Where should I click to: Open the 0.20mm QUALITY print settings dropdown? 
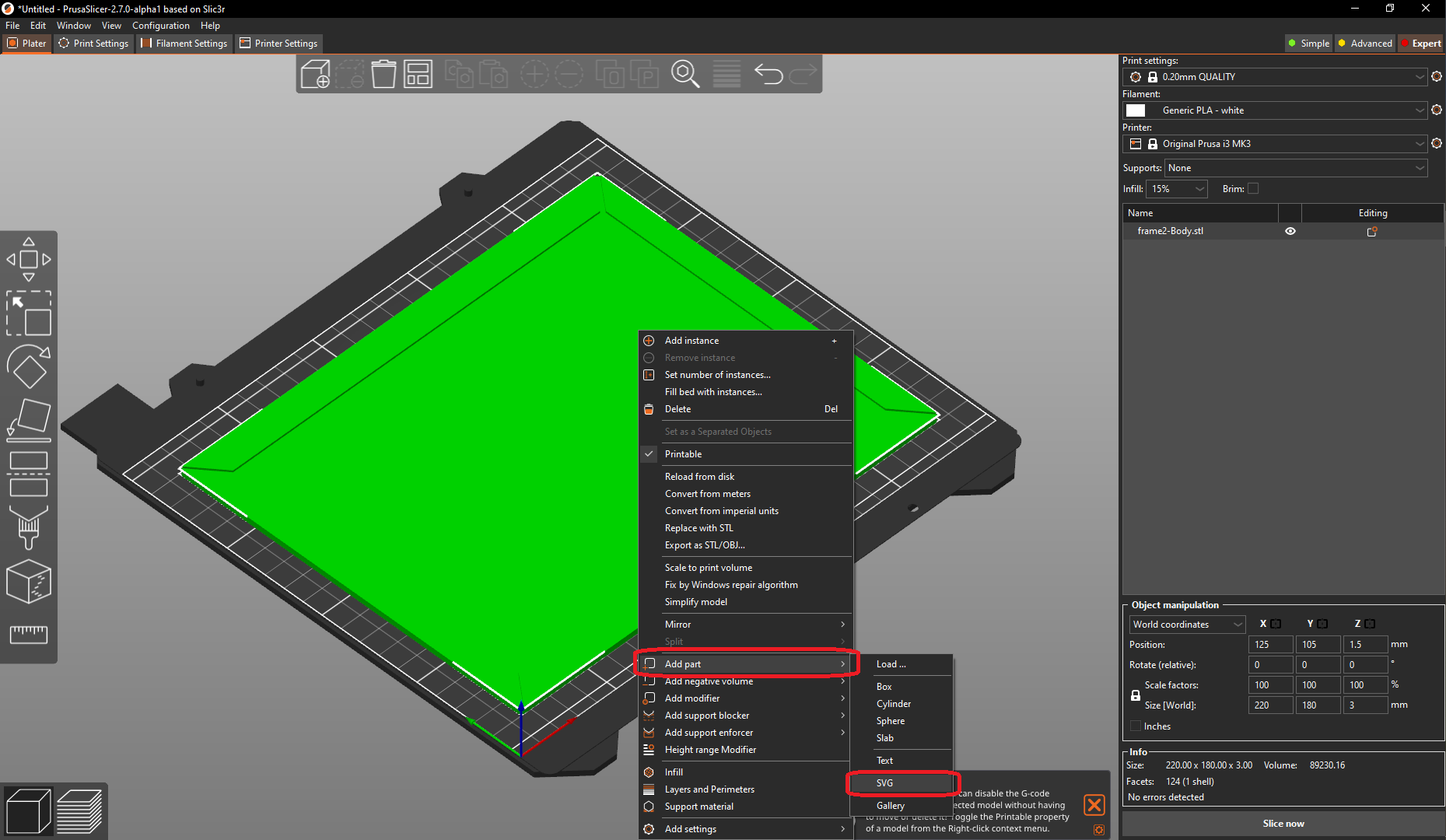click(x=1275, y=77)
